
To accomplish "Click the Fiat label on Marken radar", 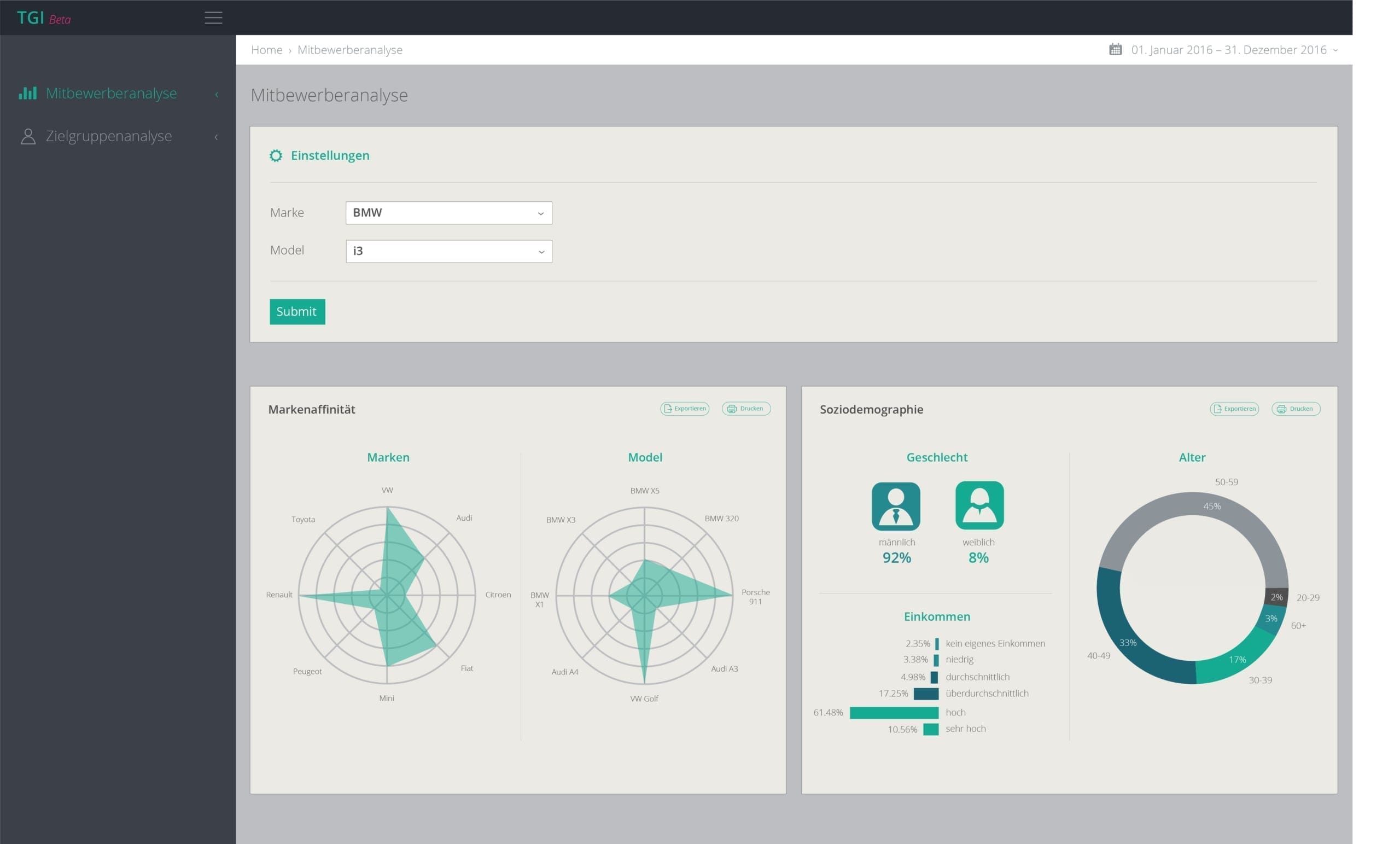I will pyautogui.click(x=467, y=668).
